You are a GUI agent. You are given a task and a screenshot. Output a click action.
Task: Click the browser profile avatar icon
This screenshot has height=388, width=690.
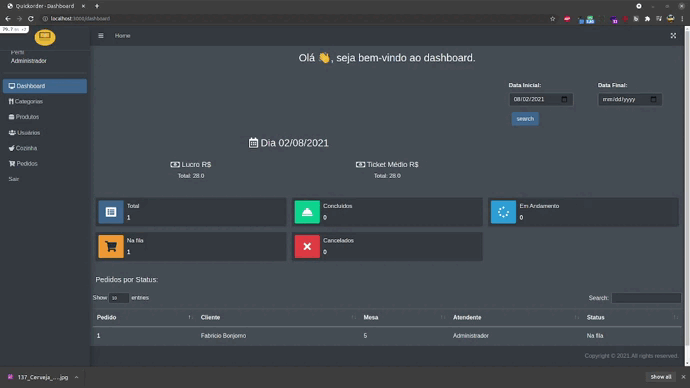(x=670, y=18)
